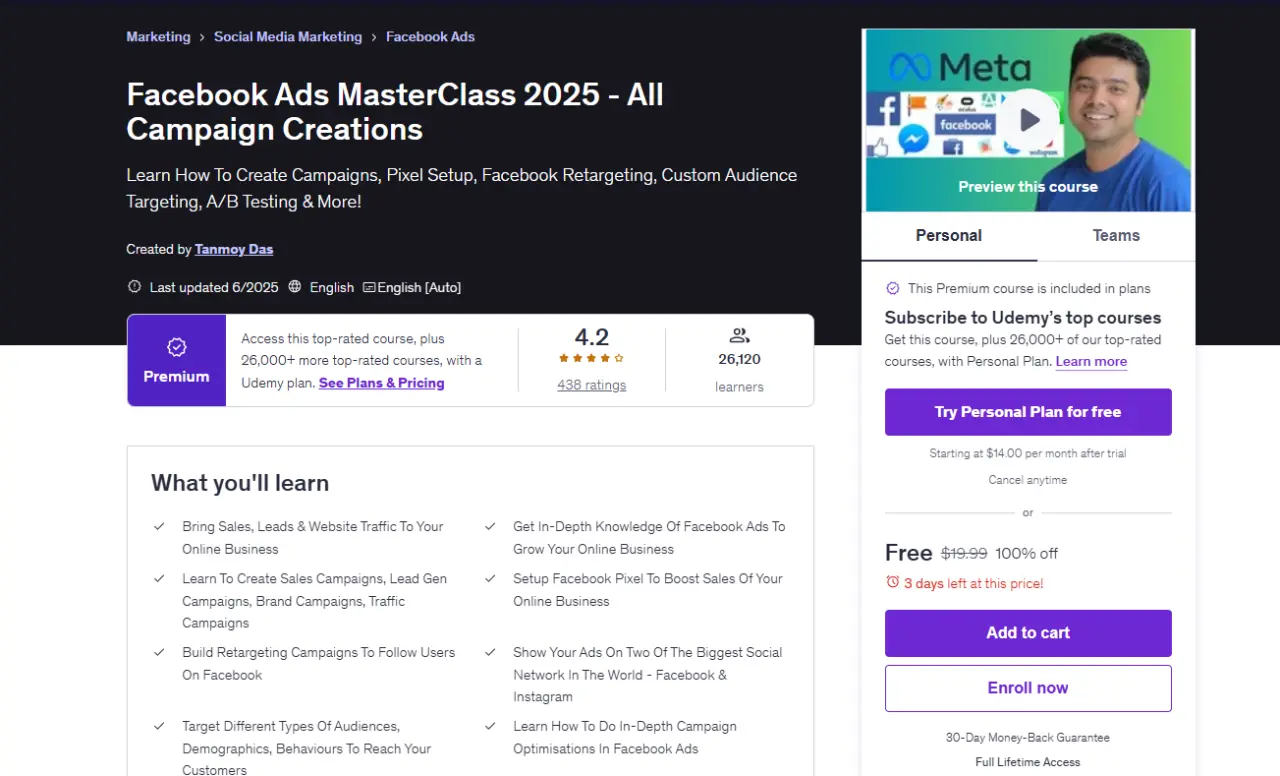Click the Cancel anytime text
This screenshot has height=776, width=1280.
click(x=1028, y=480)
